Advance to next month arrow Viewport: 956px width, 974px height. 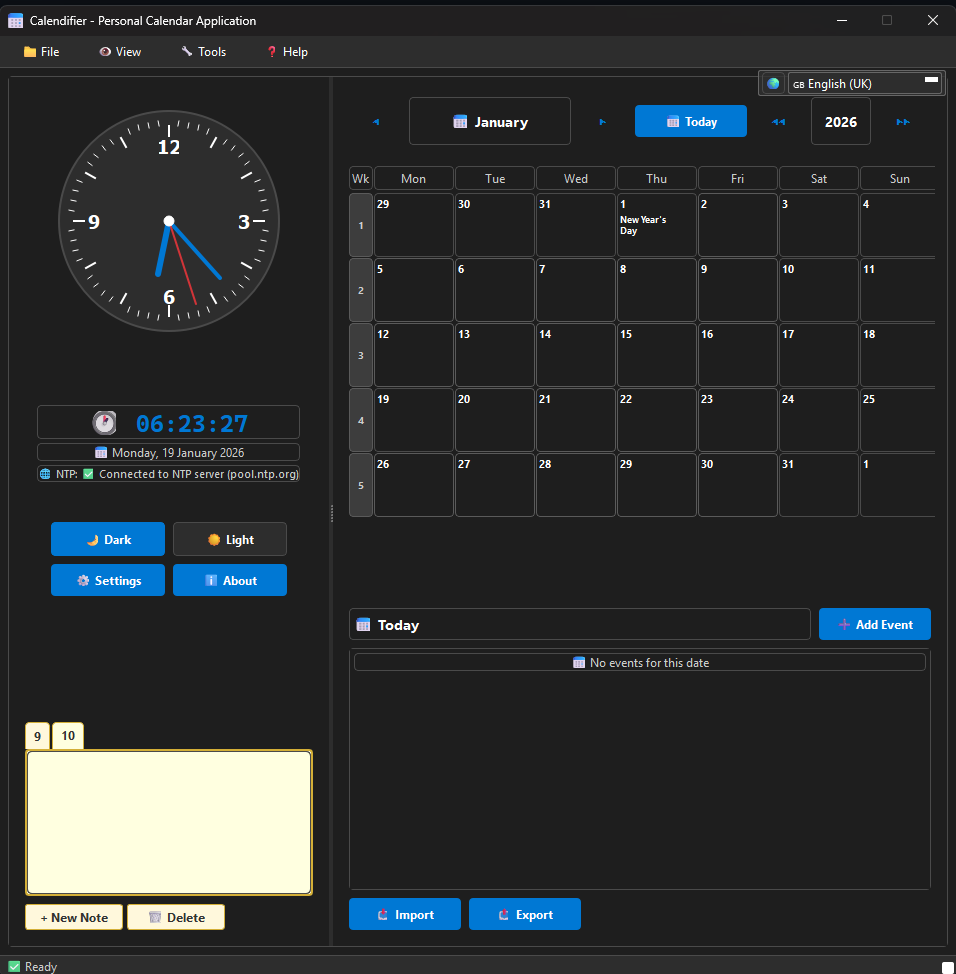click(x=602, y=122)
